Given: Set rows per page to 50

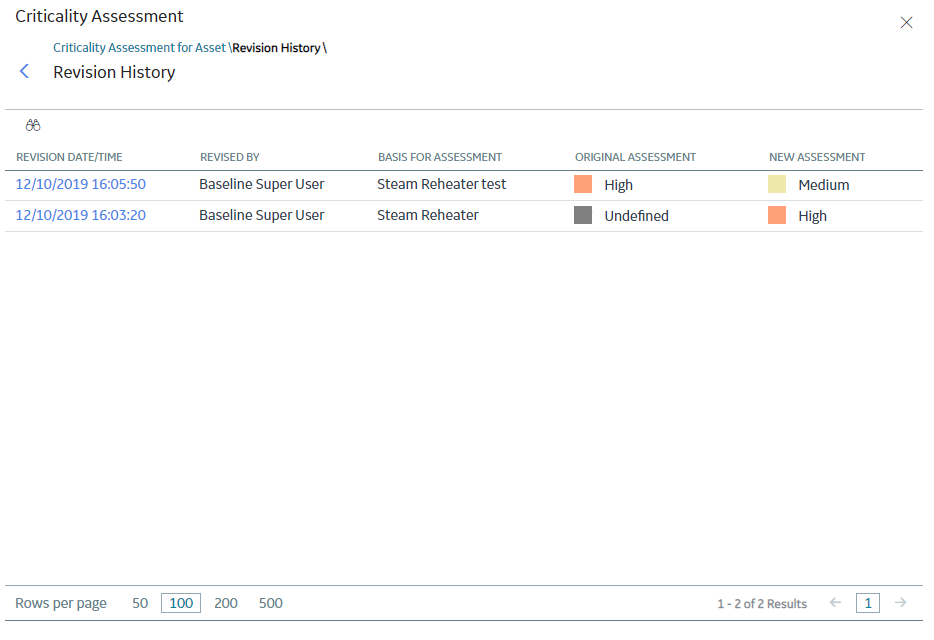Looking at the screenshot, I should coord(140,603).
